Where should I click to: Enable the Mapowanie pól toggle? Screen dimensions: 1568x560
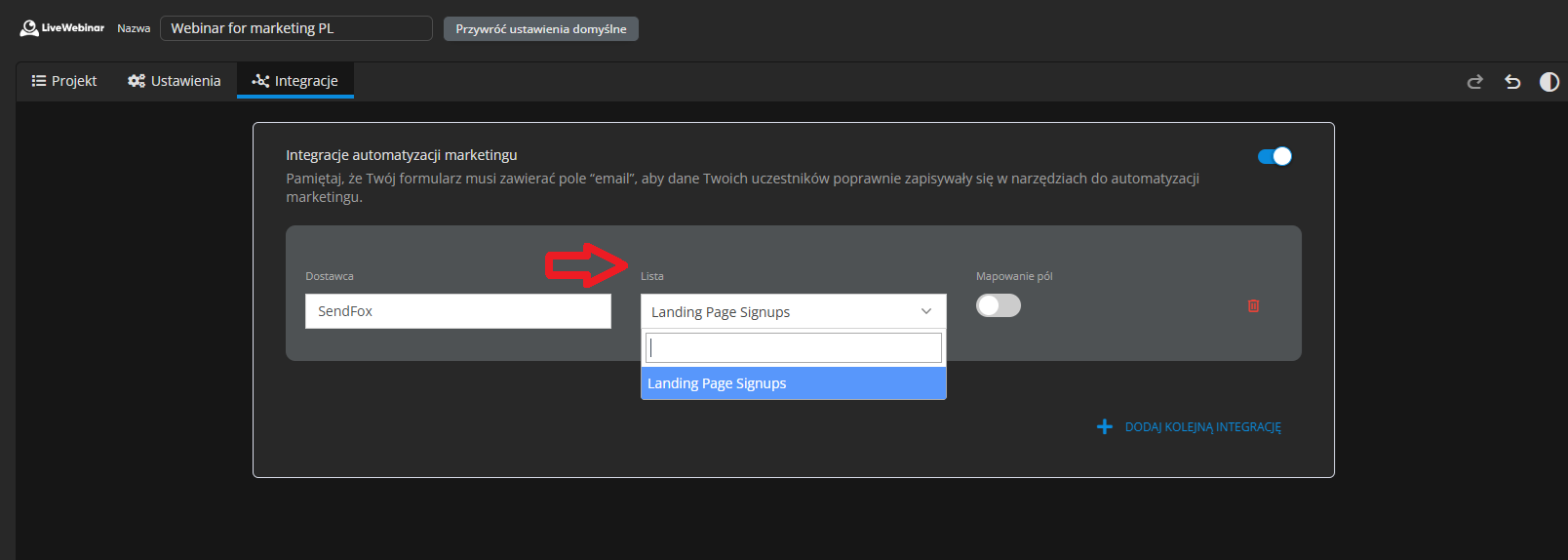pyautogui.click(x=998, y=306)
